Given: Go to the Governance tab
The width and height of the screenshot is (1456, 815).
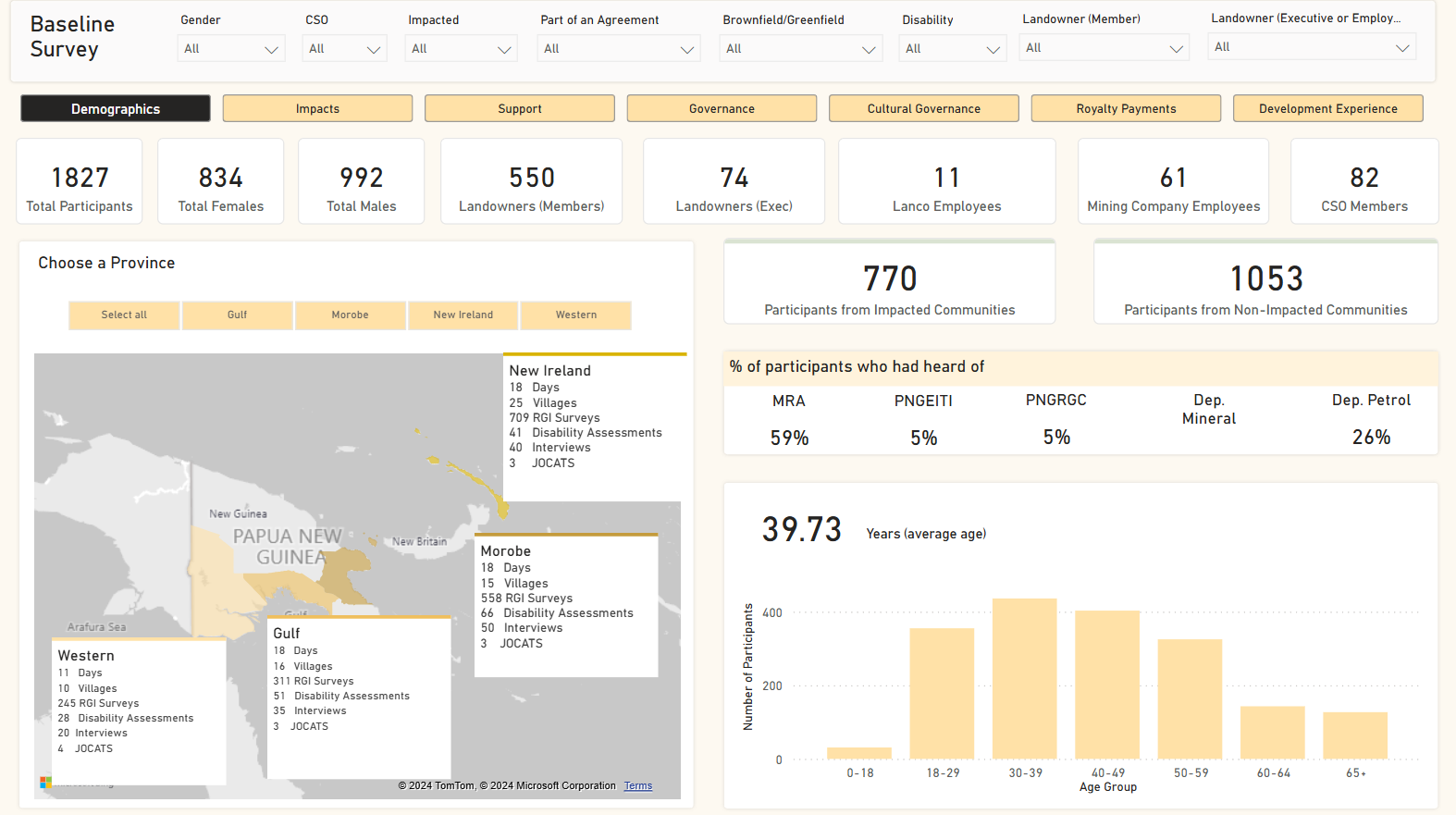Looking at the screenshot, I should pyautogui.click(x=722, y=108).
